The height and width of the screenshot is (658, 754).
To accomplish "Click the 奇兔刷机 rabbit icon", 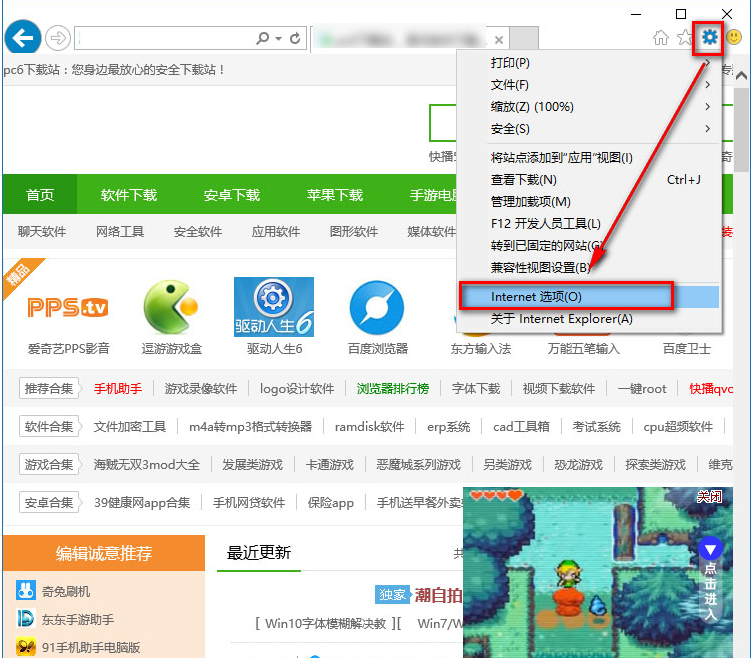I will coord(25,590).
